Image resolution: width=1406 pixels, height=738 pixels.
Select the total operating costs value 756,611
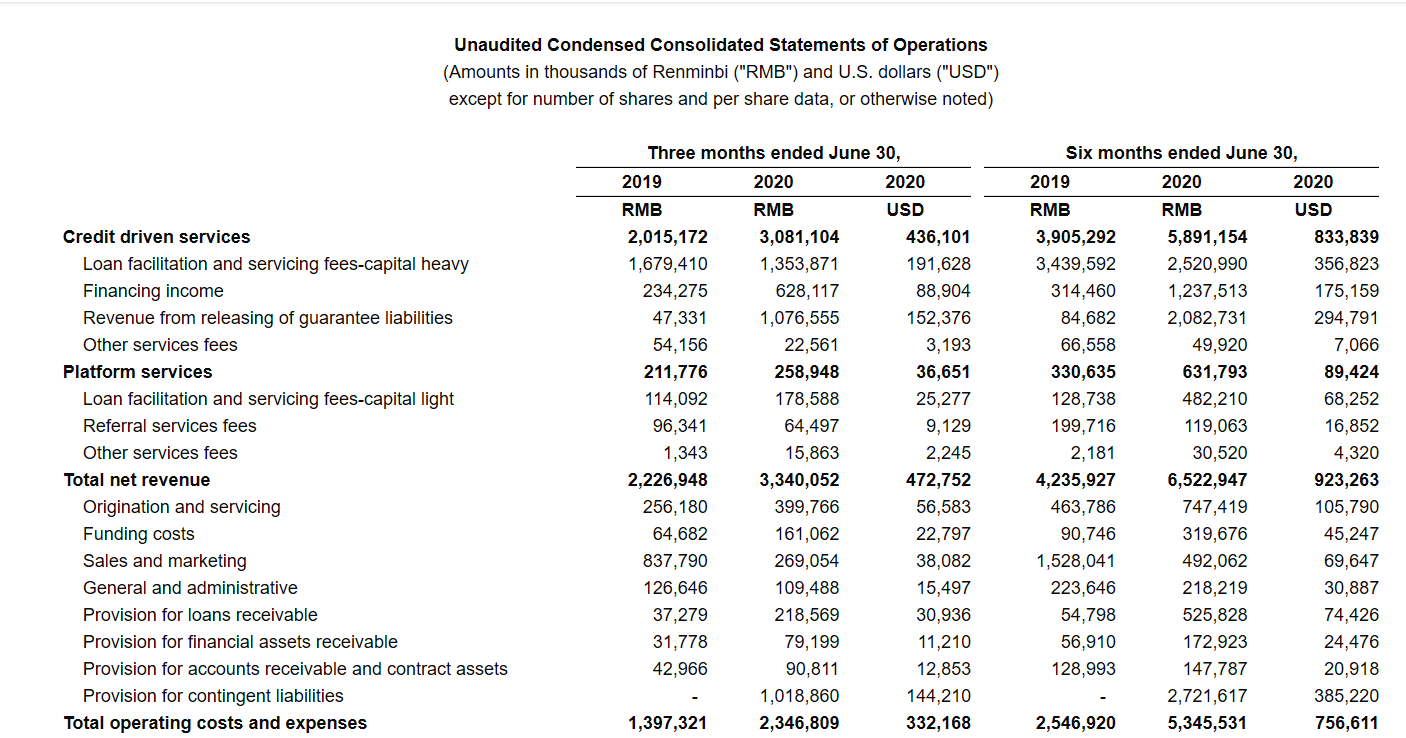(x=1346, y=723)
